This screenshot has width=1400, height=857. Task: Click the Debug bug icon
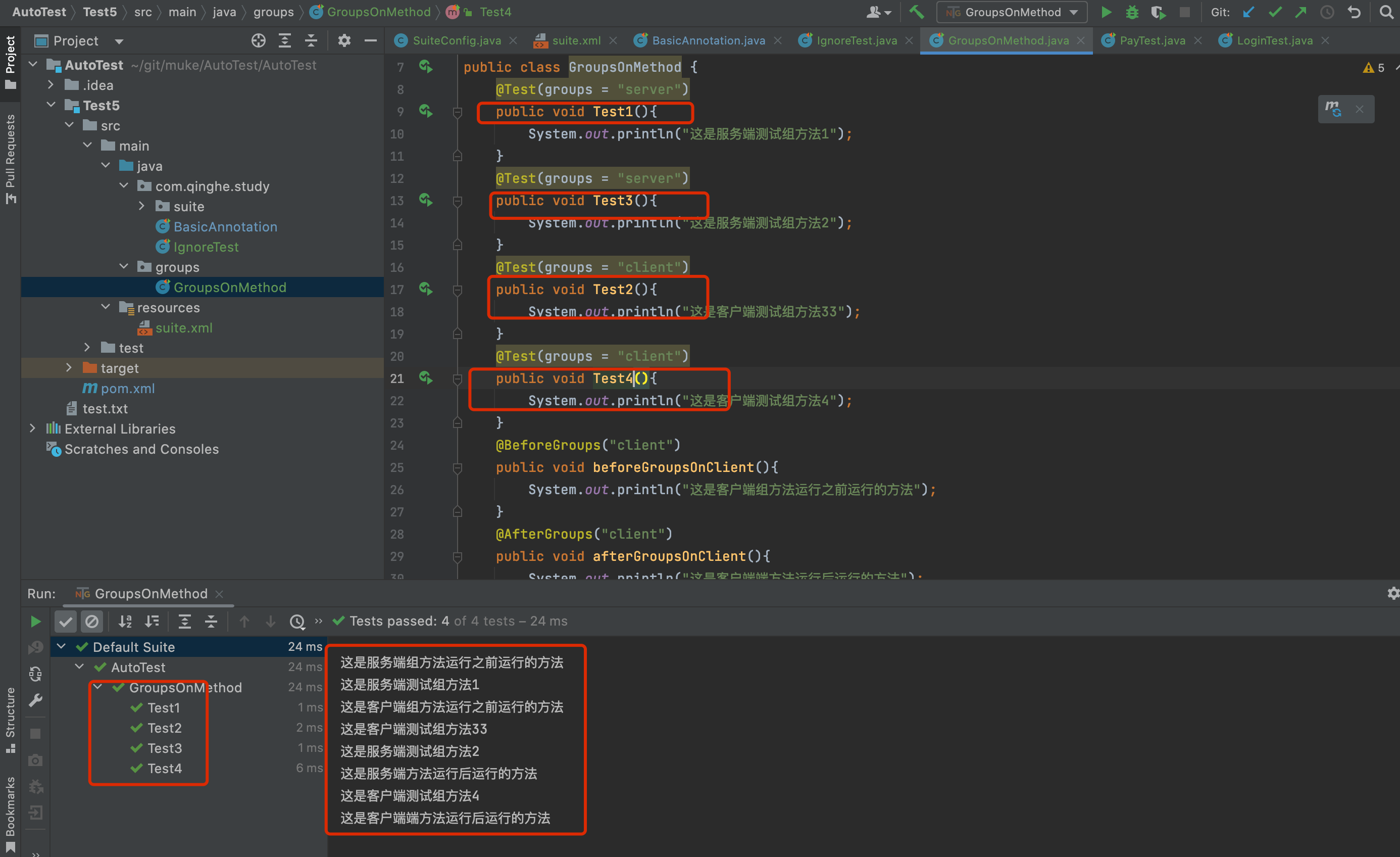coord(1132,12)
